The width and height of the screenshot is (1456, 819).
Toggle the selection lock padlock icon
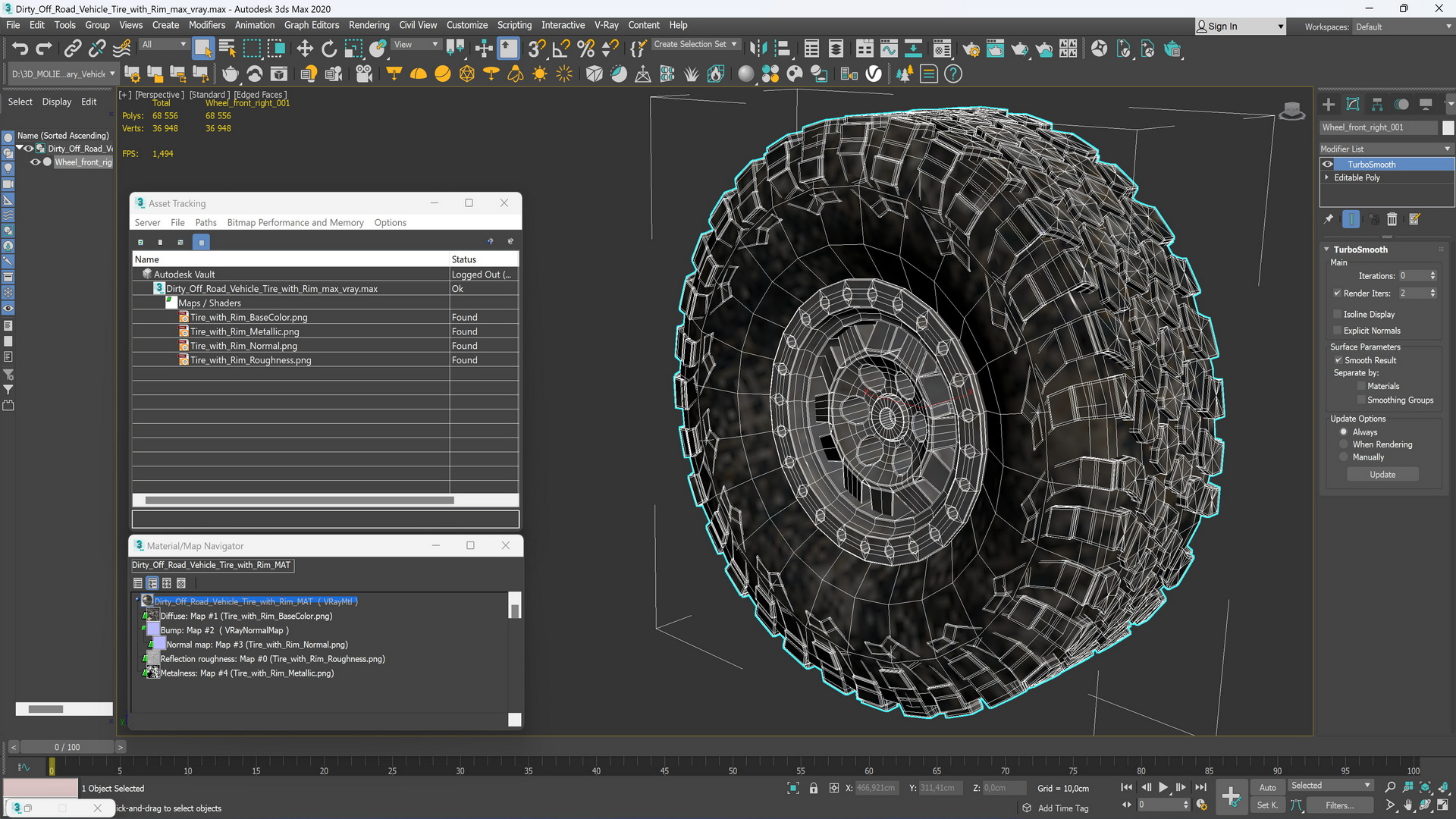(x=813, y=788)
